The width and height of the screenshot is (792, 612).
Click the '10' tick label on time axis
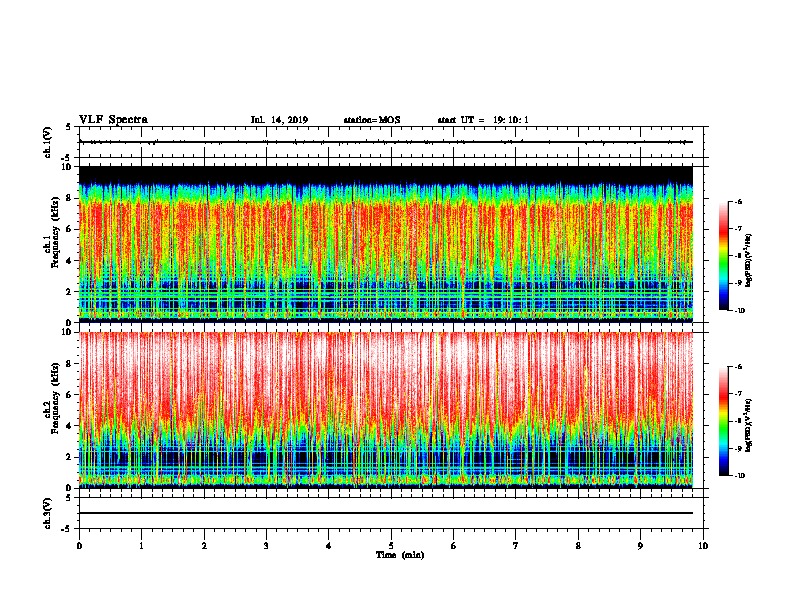703,545
